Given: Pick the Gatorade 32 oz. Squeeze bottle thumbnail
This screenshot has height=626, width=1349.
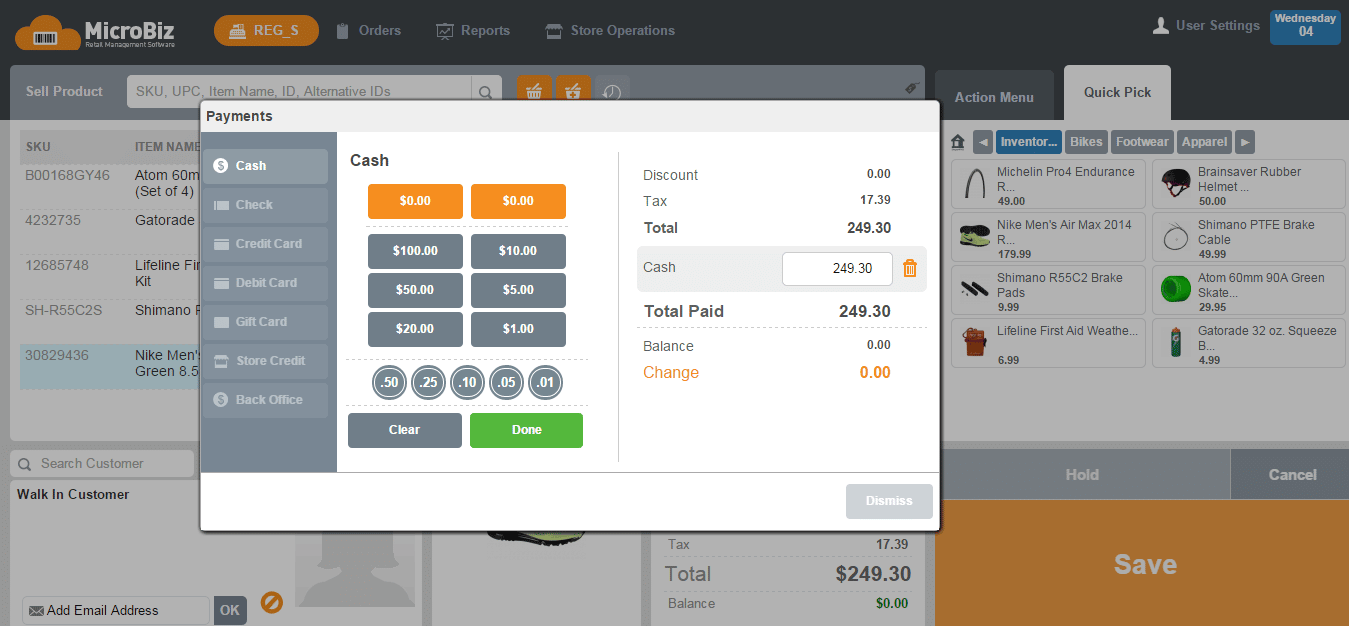Looking at the screenshot, I should (x=1175, y=343).
